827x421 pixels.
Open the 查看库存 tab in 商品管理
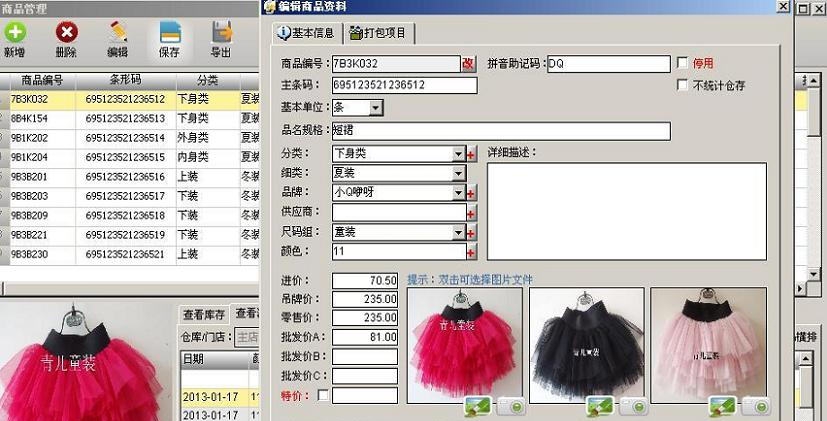coord(204,315)
